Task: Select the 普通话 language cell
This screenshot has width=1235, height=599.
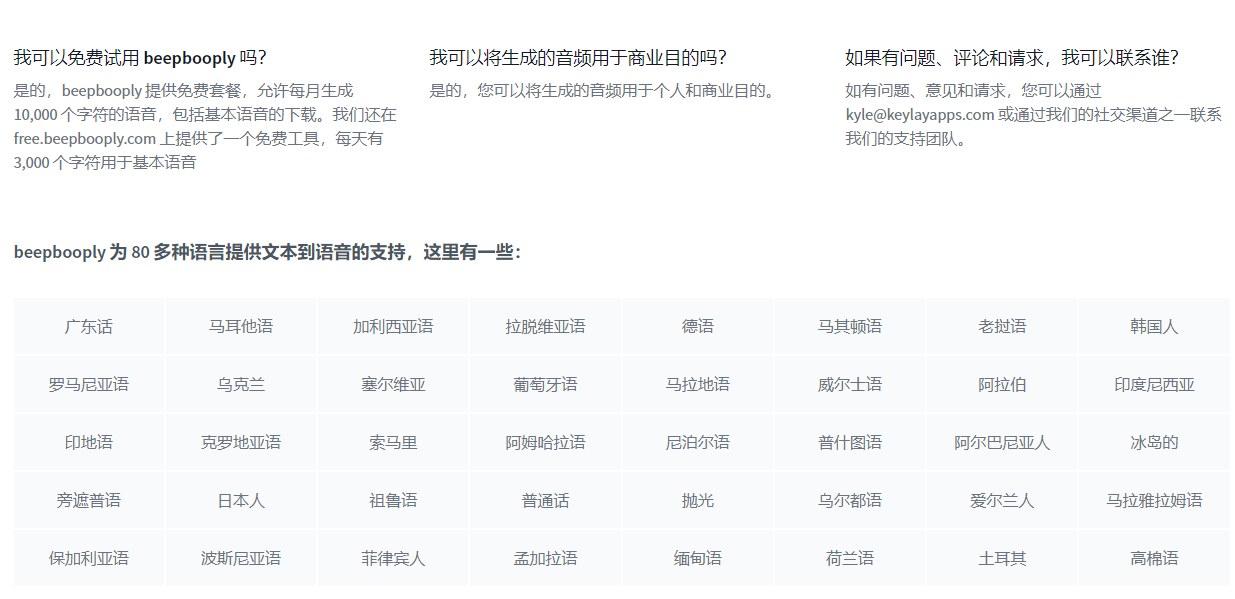Action: tap(545, 500)
